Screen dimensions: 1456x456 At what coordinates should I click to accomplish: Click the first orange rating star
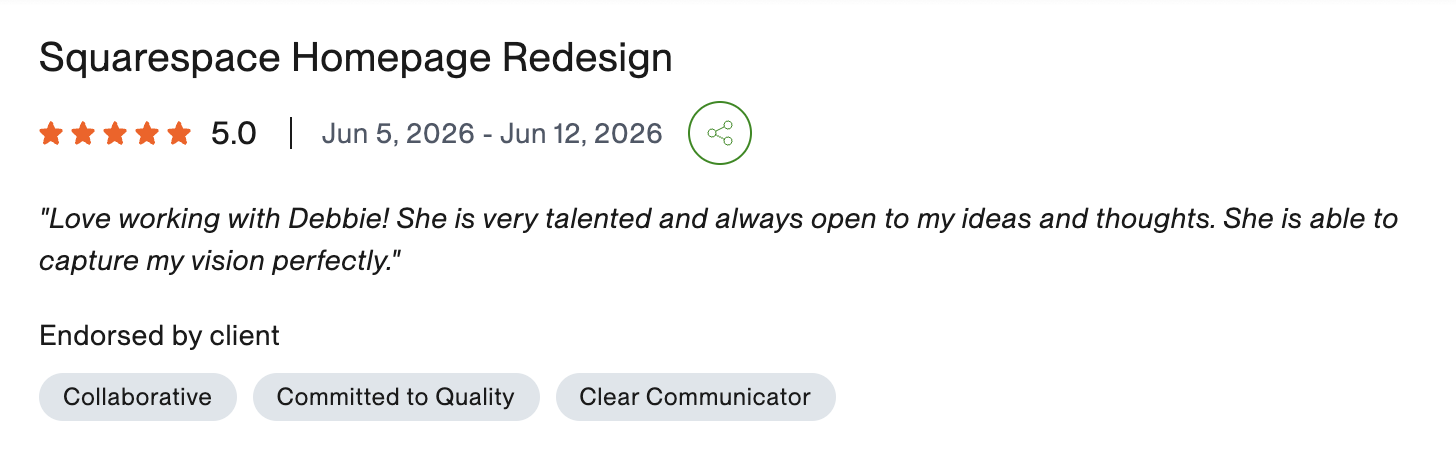pyautogui.click(x=51, y=133)
